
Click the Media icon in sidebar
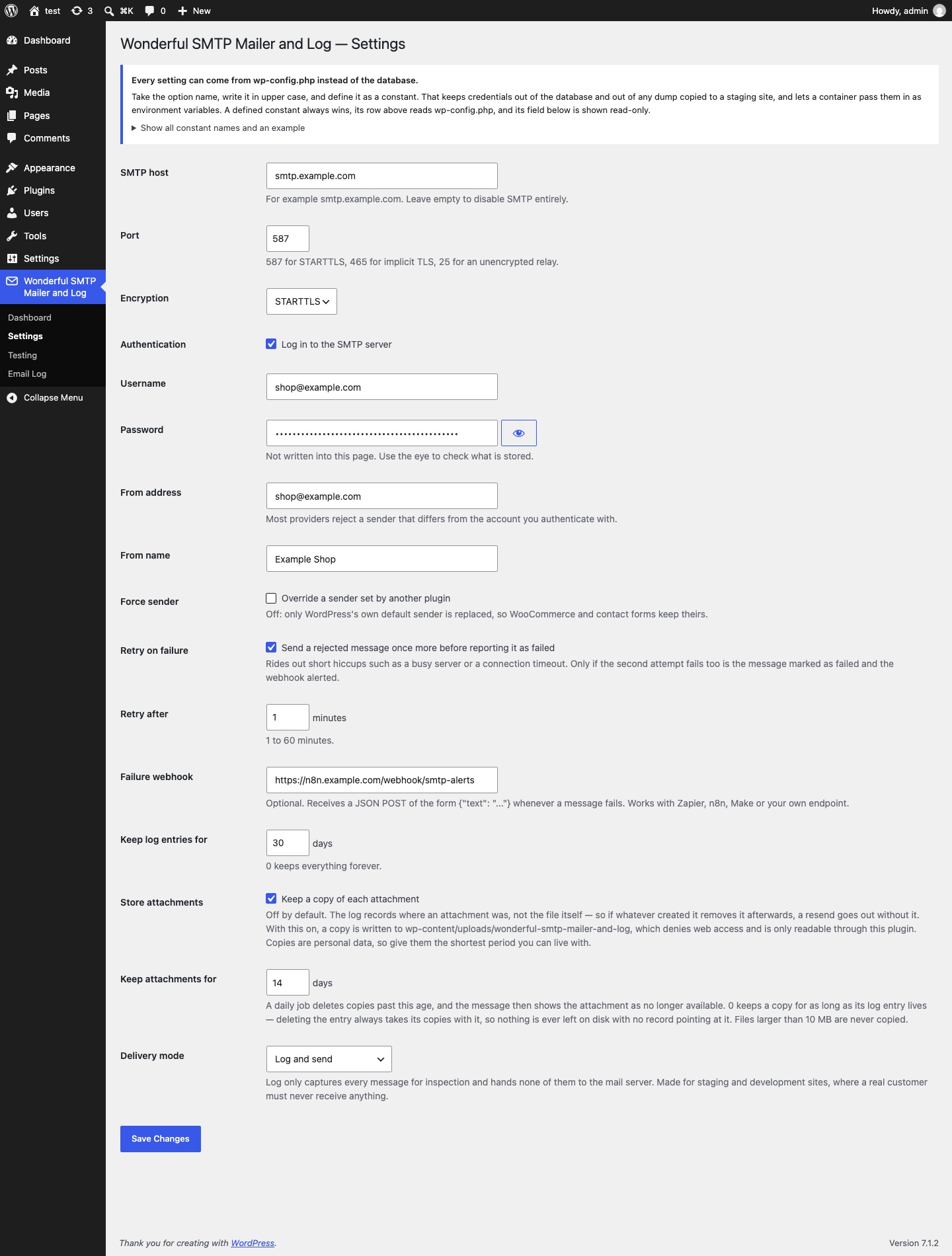[x=12, y=93]
